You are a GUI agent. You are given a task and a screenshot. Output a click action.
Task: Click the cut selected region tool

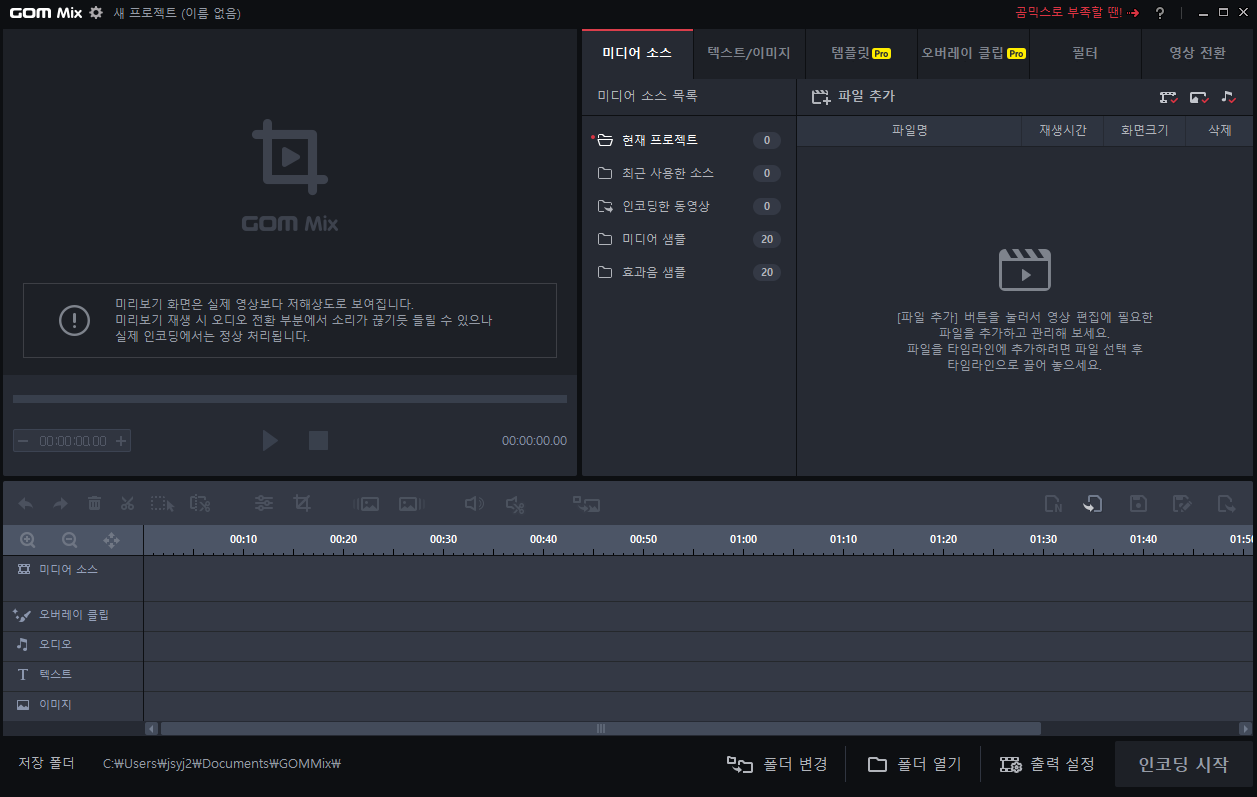point(200,505)
